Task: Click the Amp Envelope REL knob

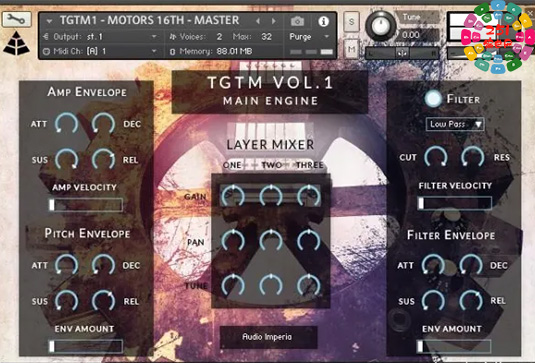Action: point(103,159)
